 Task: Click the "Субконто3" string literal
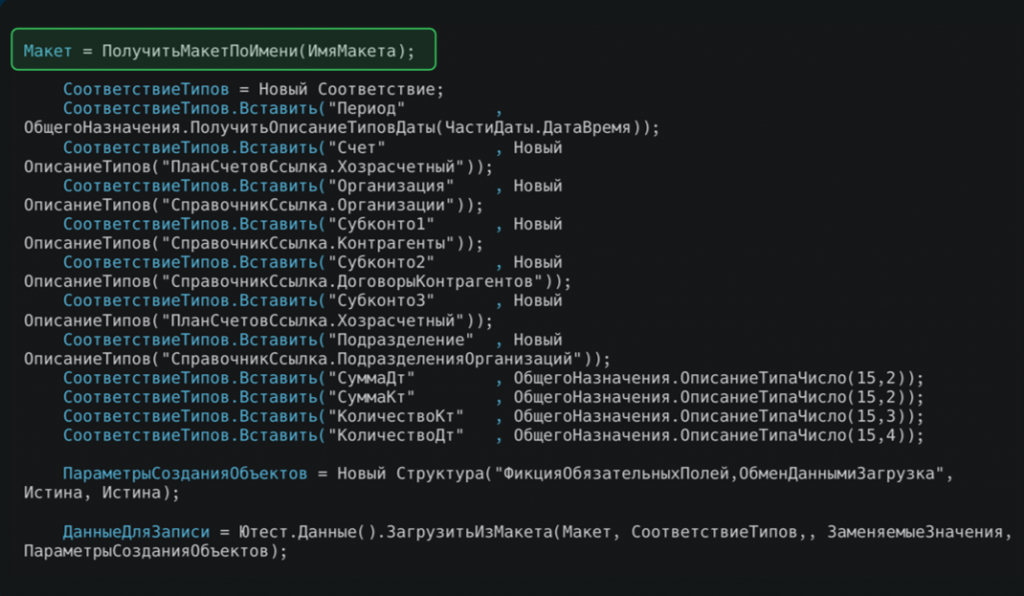(x=381, y=301)
